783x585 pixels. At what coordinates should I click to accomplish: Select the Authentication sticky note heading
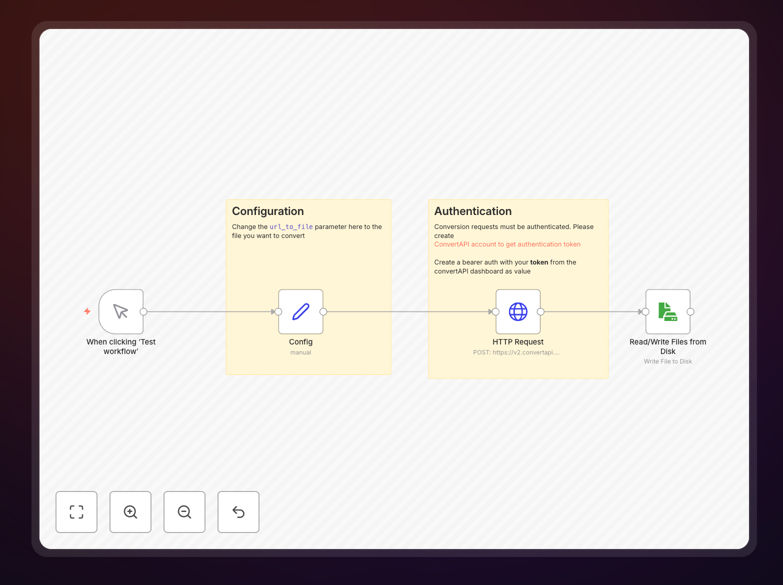[x=472, y=211]
